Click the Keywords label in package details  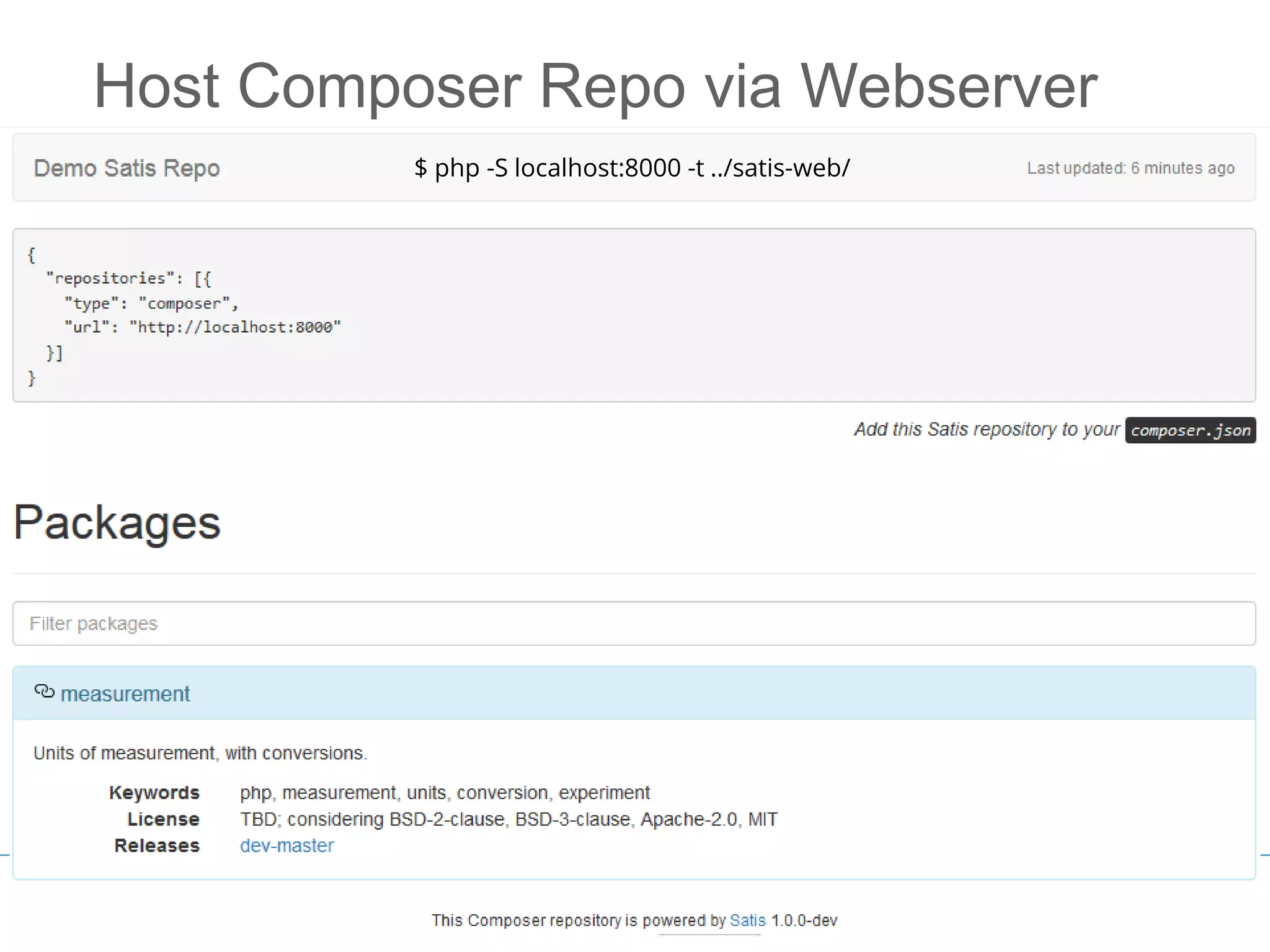point(154,793)
